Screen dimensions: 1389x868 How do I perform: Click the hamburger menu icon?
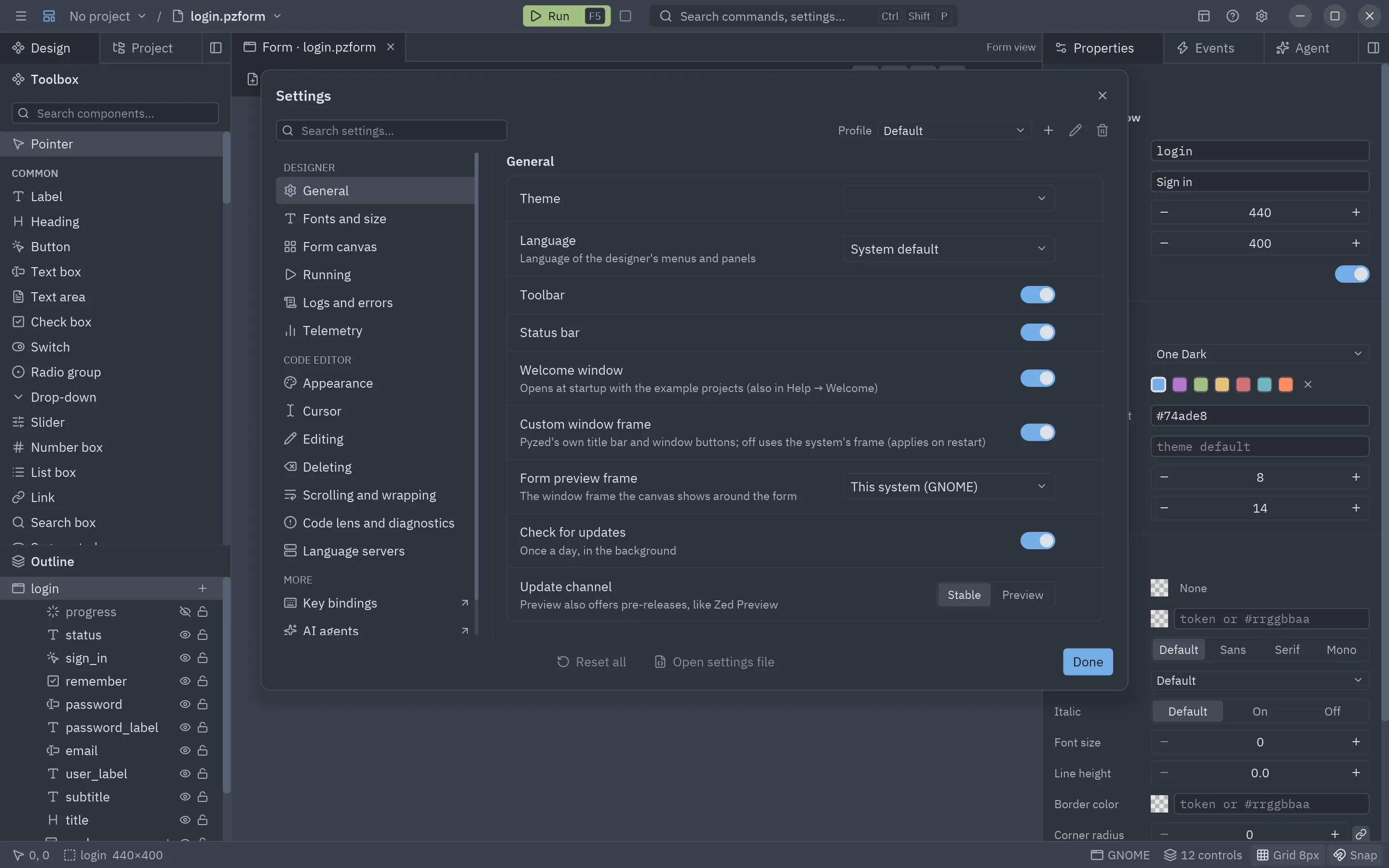click(21, 16)
